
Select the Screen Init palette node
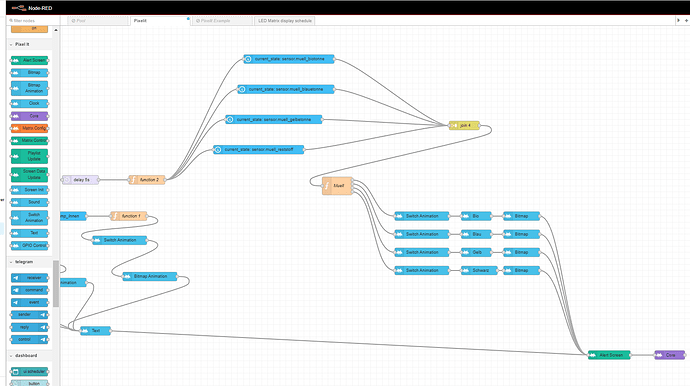pyautogui.click(x=29, y=190)
